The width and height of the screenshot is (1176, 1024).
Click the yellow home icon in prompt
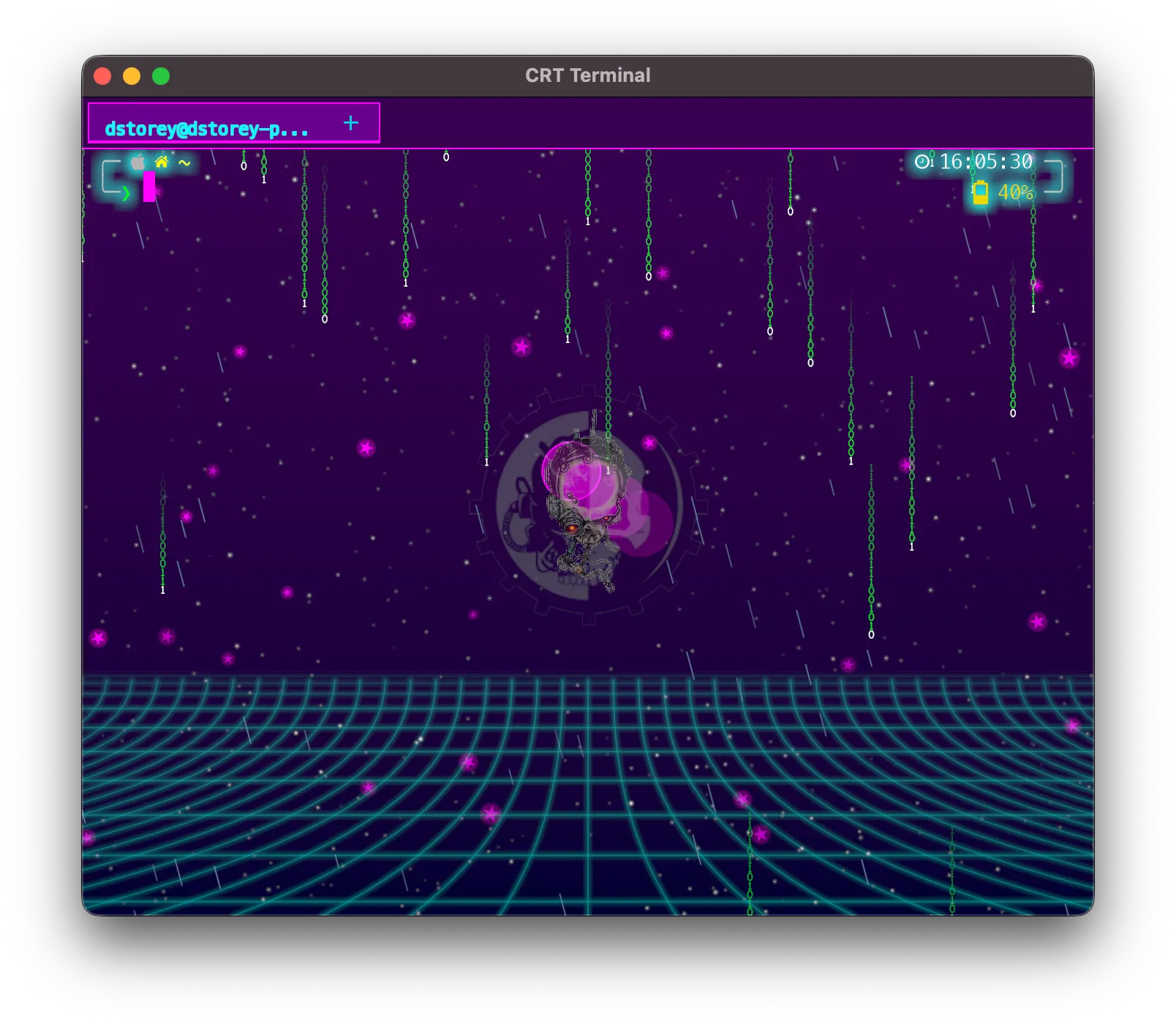click(x=162, y=162)
